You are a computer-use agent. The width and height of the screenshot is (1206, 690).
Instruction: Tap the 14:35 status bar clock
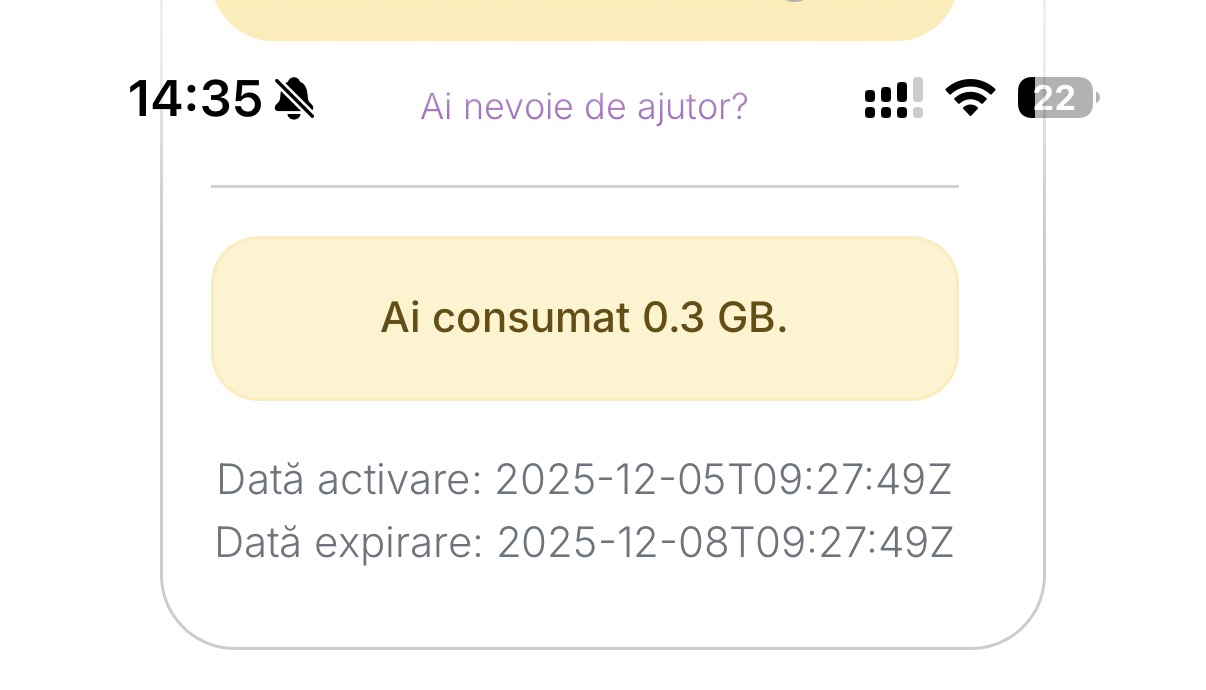(195, 99)
